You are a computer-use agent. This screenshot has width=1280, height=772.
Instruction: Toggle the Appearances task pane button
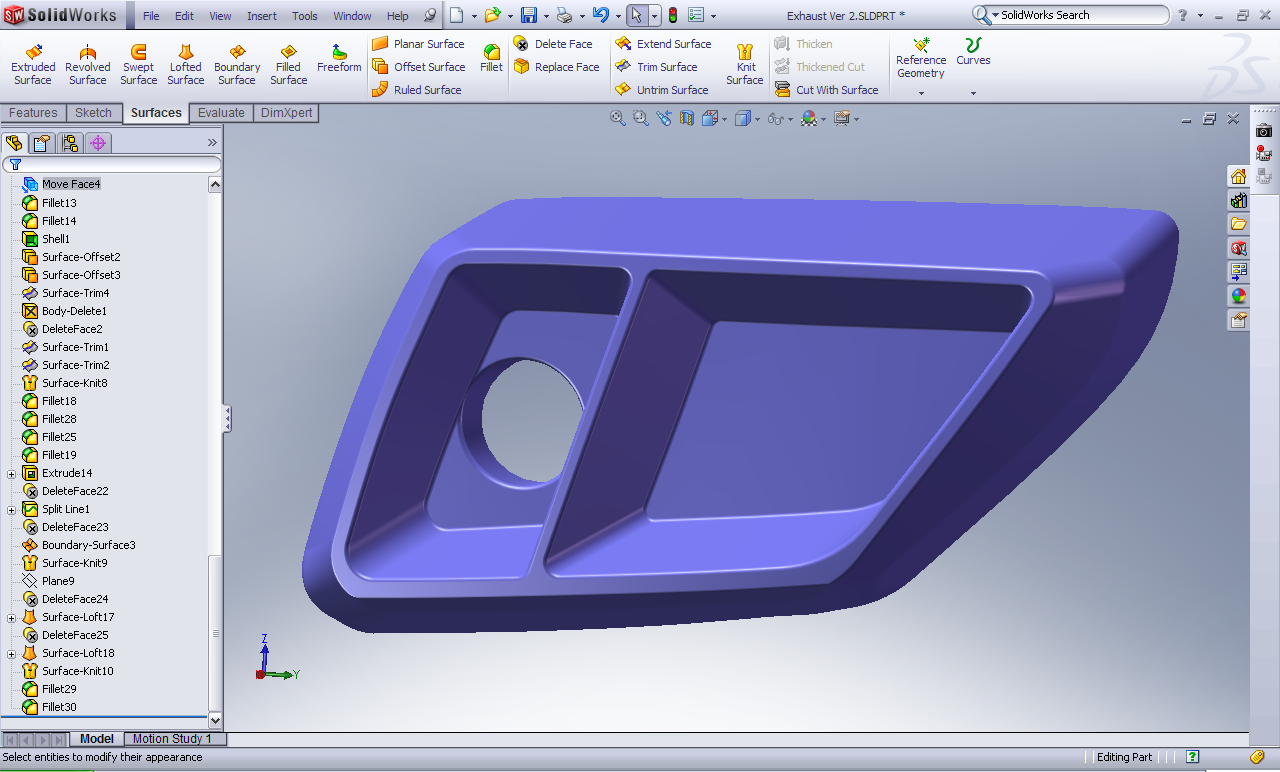(1239, 296)
